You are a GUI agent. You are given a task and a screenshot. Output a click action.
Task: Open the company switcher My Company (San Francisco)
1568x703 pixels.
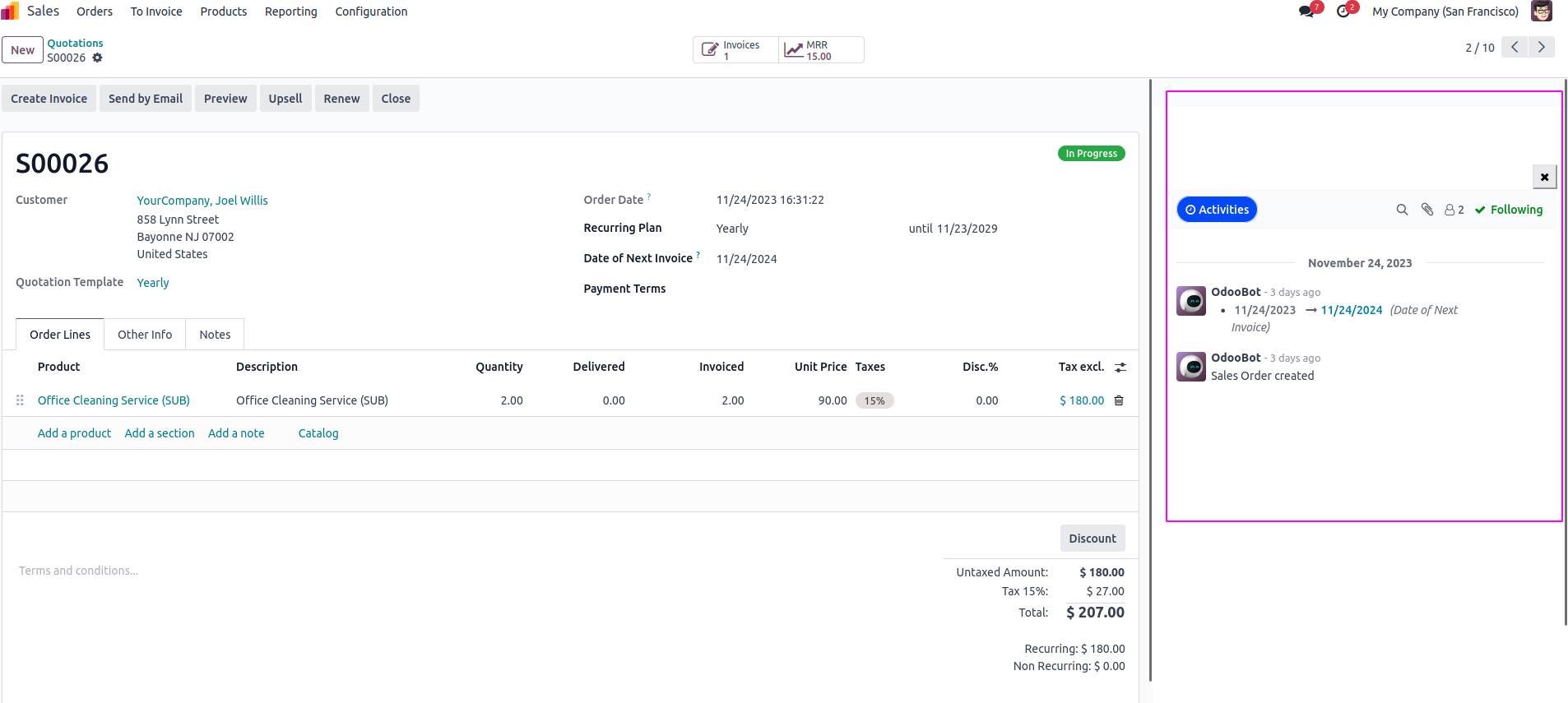(1445, 12)
